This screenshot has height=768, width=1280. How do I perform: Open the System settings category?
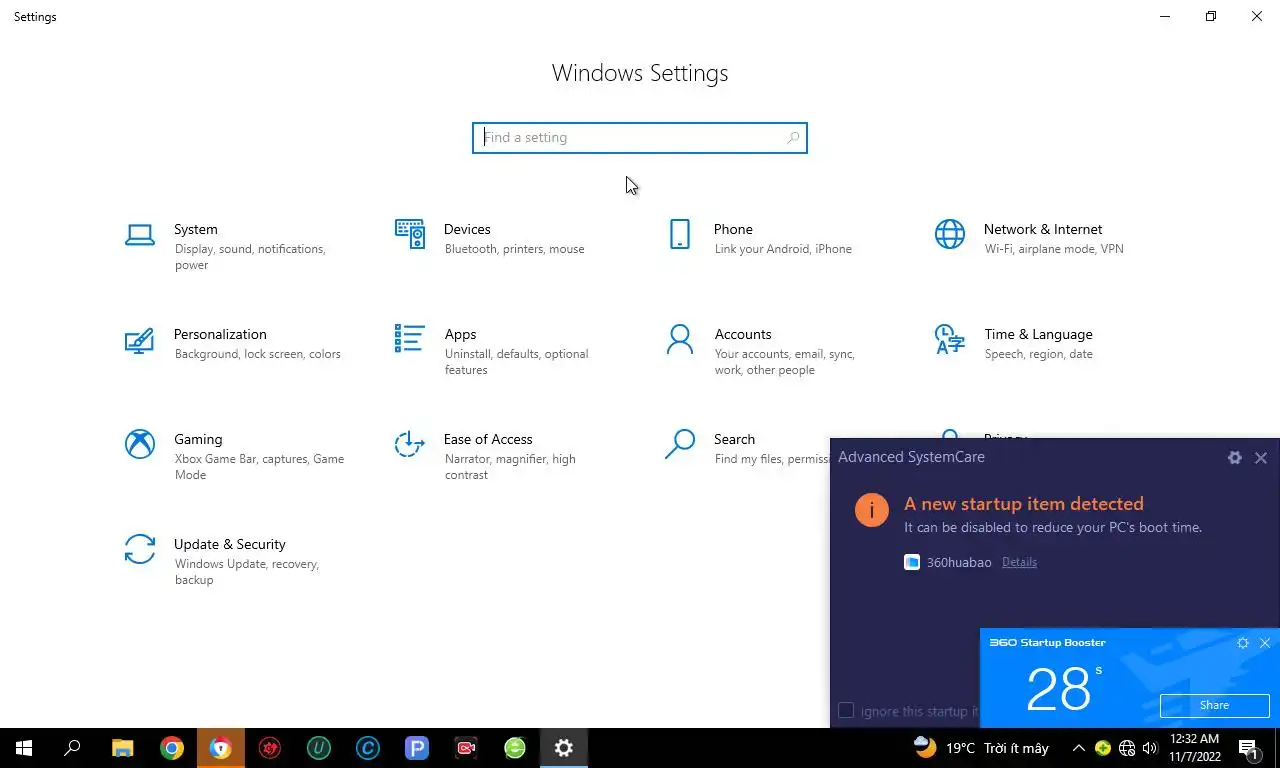(237, 246)
